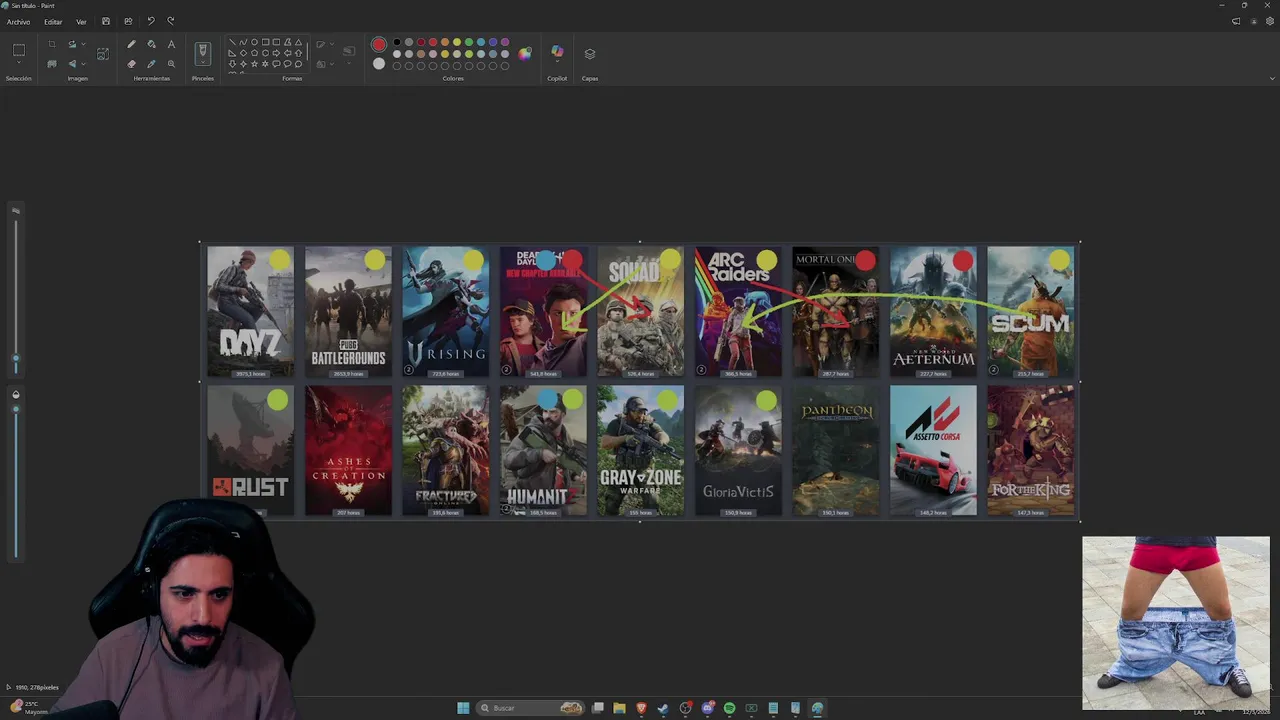The image size is (1280, 720).
Task: Click the zoom slider handle at left
Action: (x=15, y=357)
